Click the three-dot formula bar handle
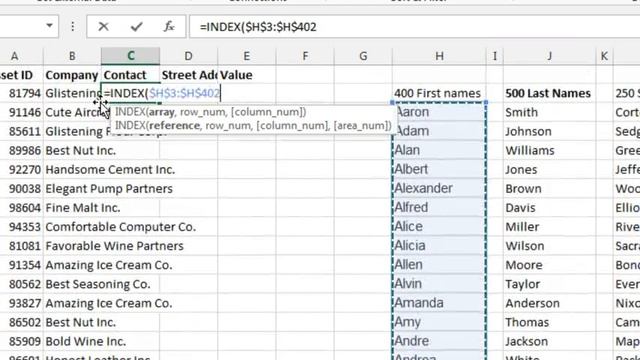The image size is (640, 360). pos(73,27)
